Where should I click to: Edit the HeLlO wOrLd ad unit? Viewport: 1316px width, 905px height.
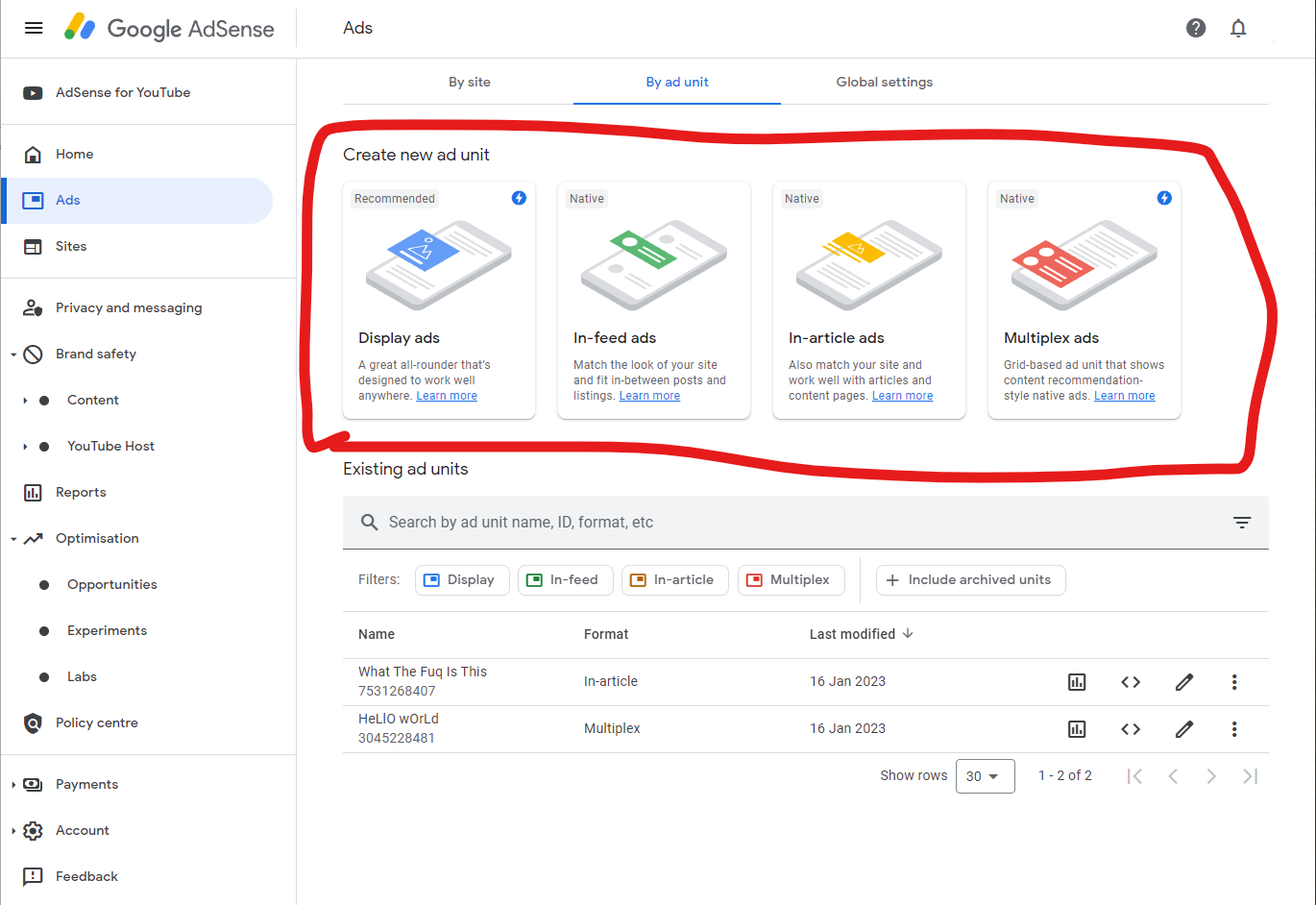pos(1184,729)
